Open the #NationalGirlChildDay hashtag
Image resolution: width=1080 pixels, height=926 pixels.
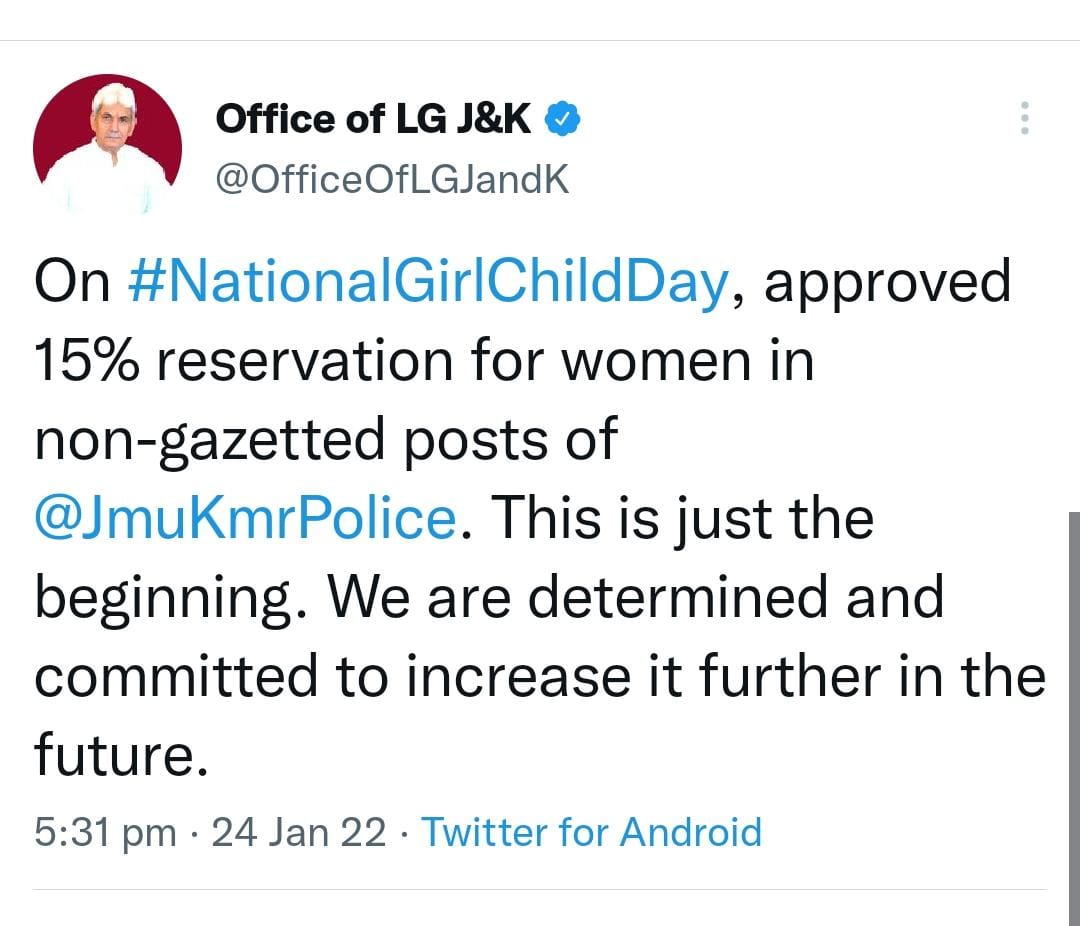tap(428, 281)
